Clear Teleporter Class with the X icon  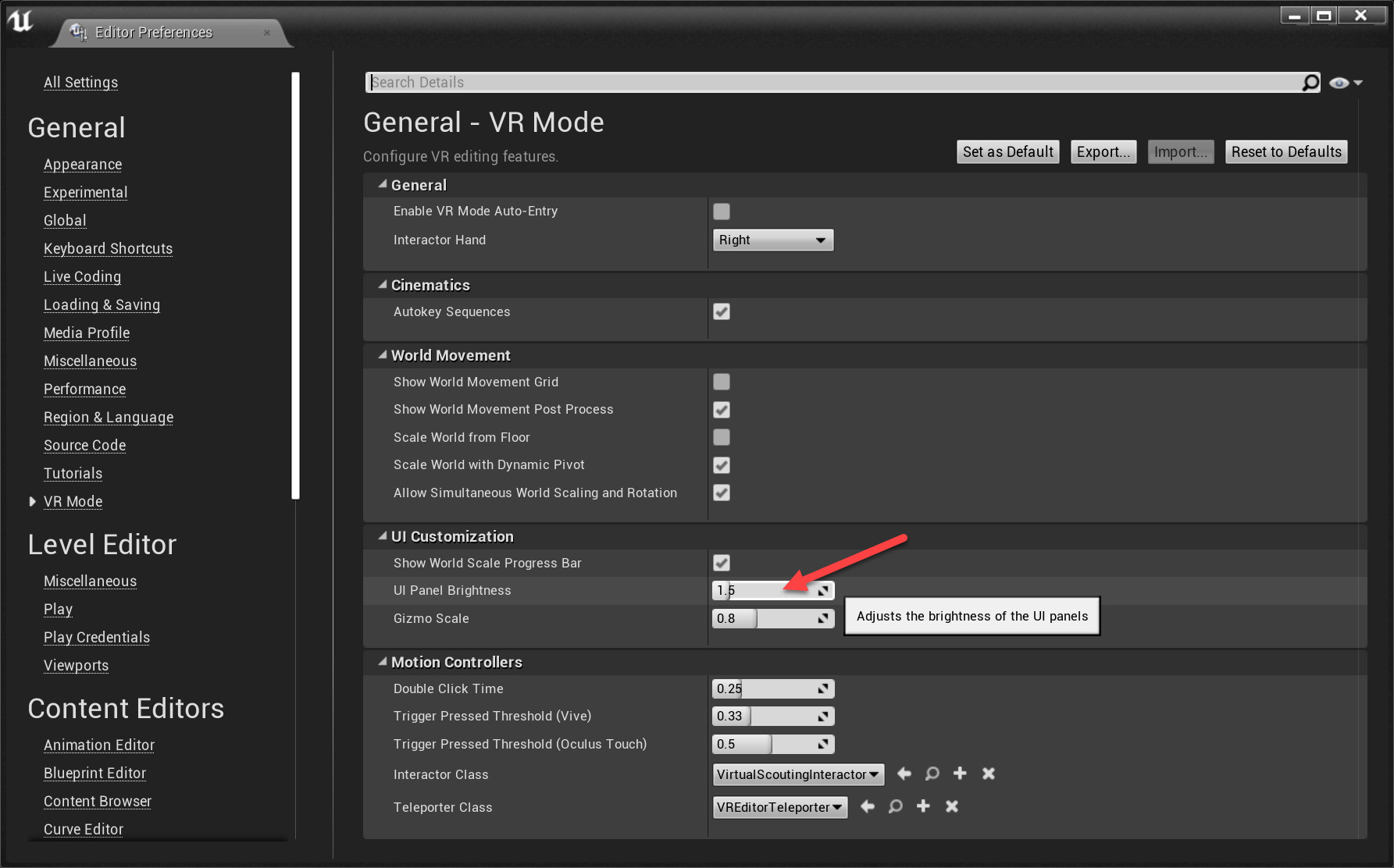pos(951,806)
